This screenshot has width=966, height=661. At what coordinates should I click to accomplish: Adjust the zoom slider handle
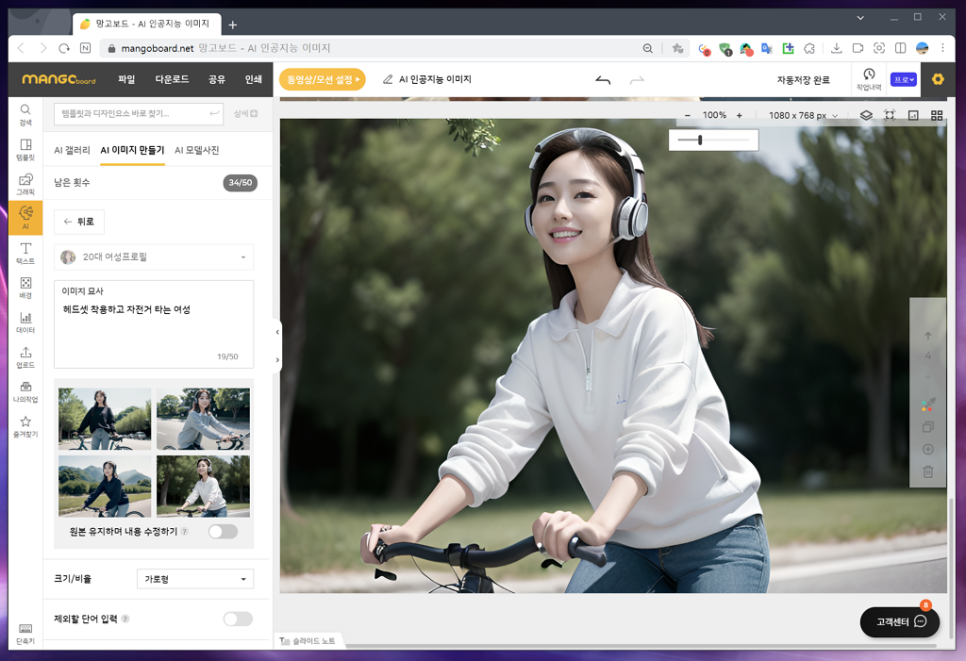click(700, 140)
